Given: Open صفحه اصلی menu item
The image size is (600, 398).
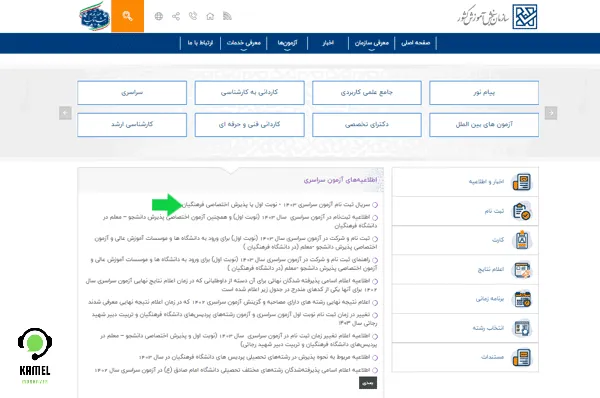Looking at the screenshot, I should tap(416, 43).
